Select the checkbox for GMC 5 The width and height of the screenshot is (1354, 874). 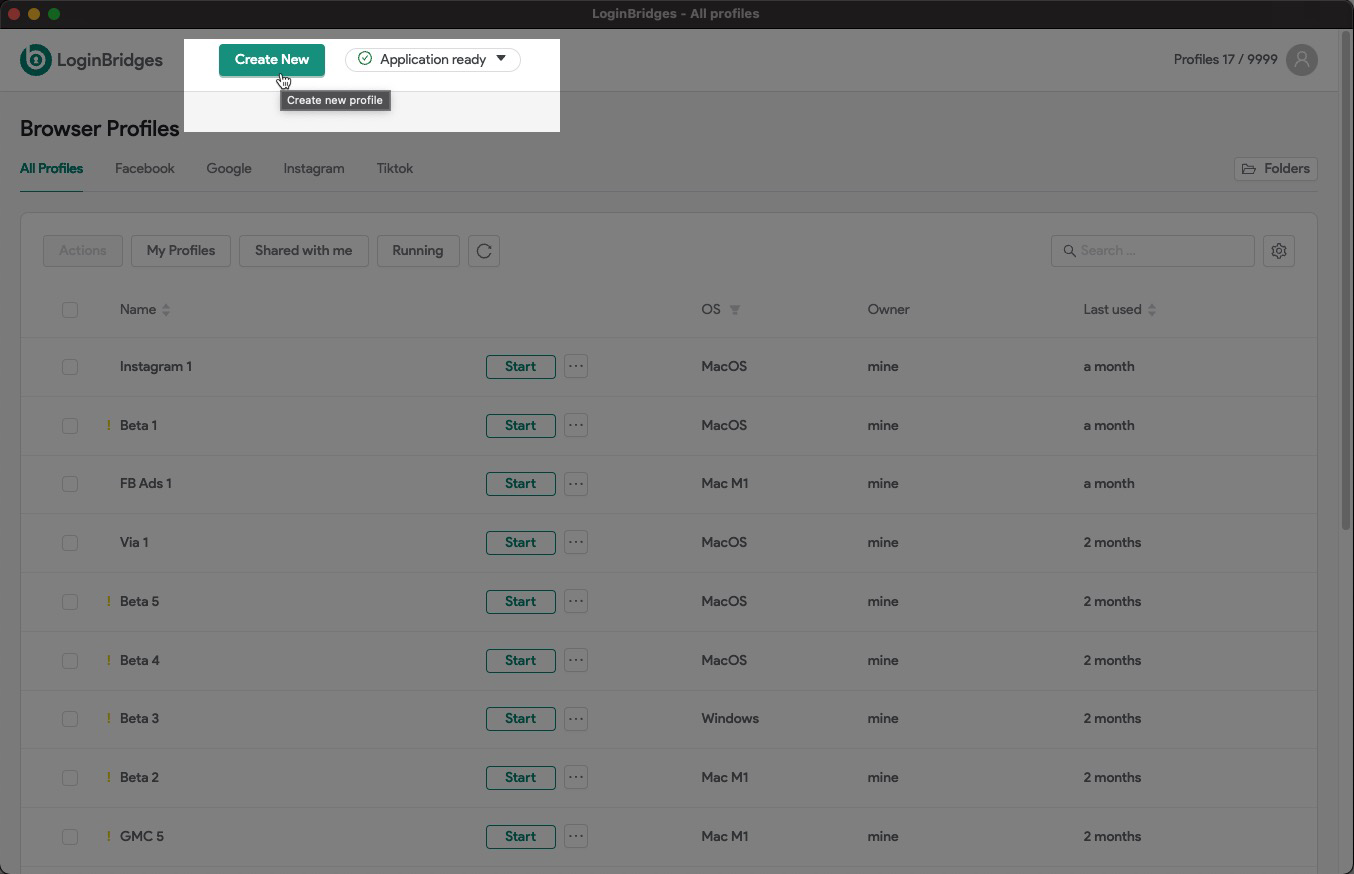coord(70,837)
